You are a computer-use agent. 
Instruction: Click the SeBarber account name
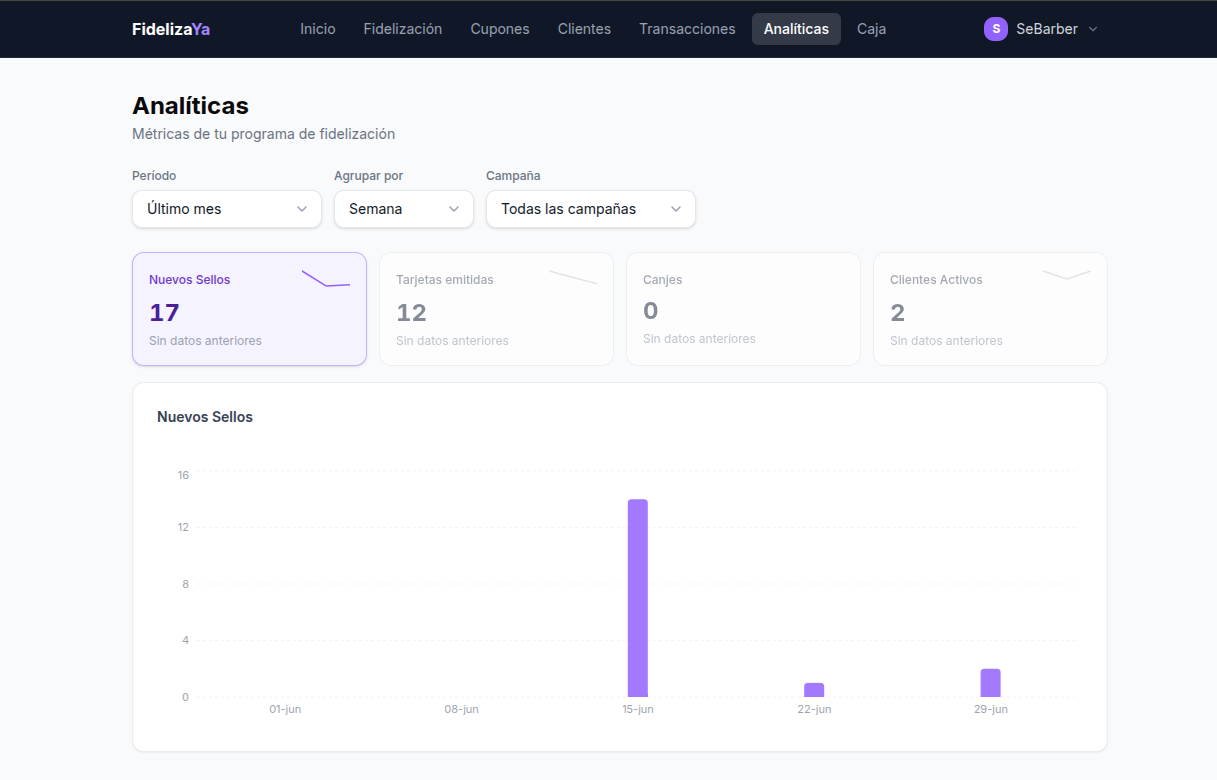(x=1047, y=29)
